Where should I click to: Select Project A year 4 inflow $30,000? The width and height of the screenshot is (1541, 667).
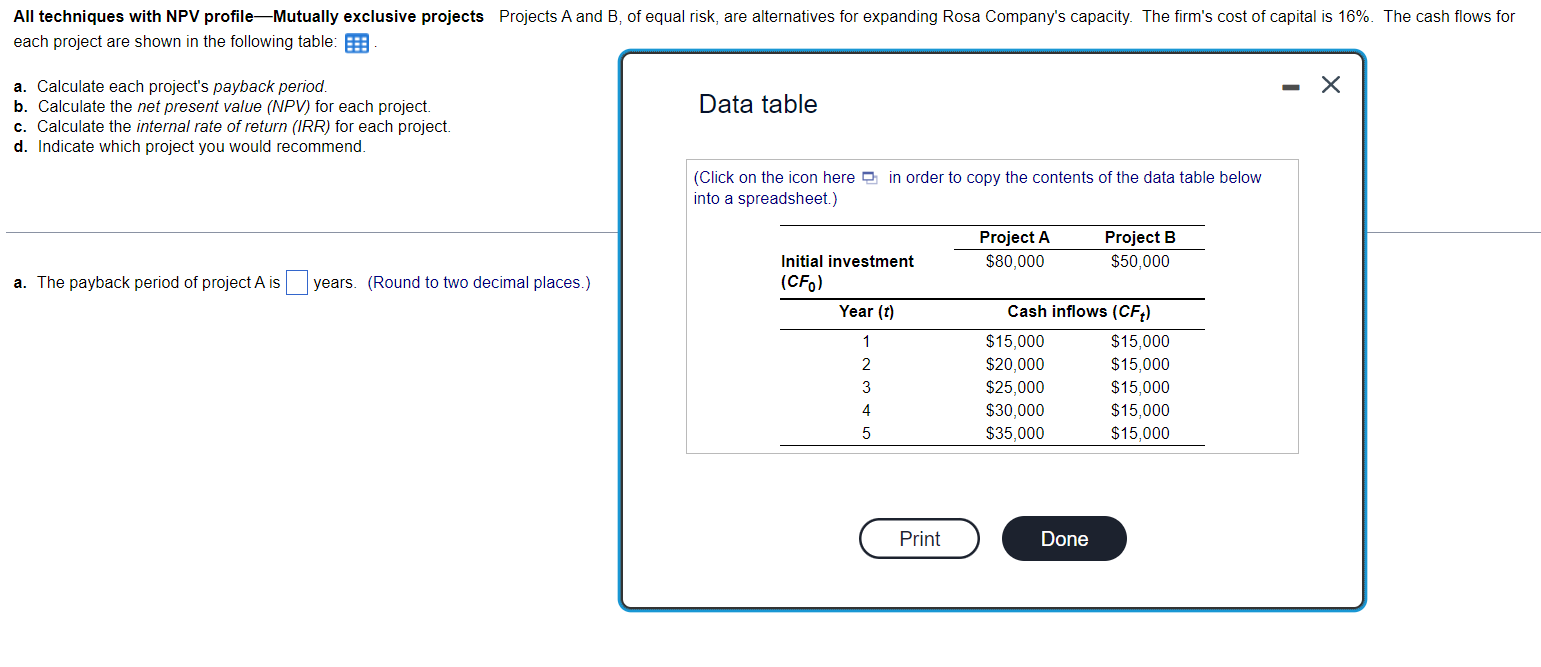pyautogui.click(x=1014, y=410)
